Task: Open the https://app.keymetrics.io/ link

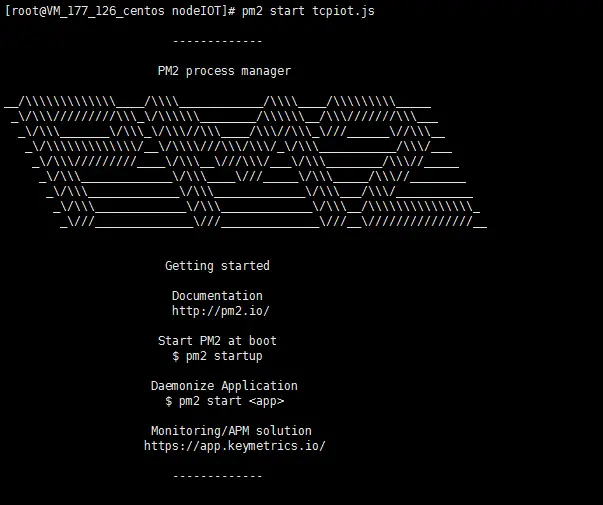Action: [x=235, y=446]
